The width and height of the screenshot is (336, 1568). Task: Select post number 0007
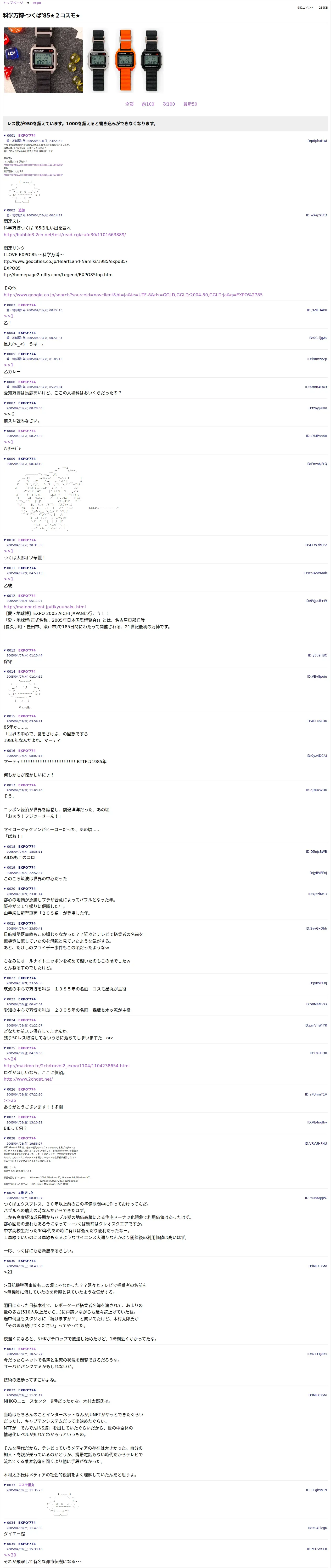(11, 403)
